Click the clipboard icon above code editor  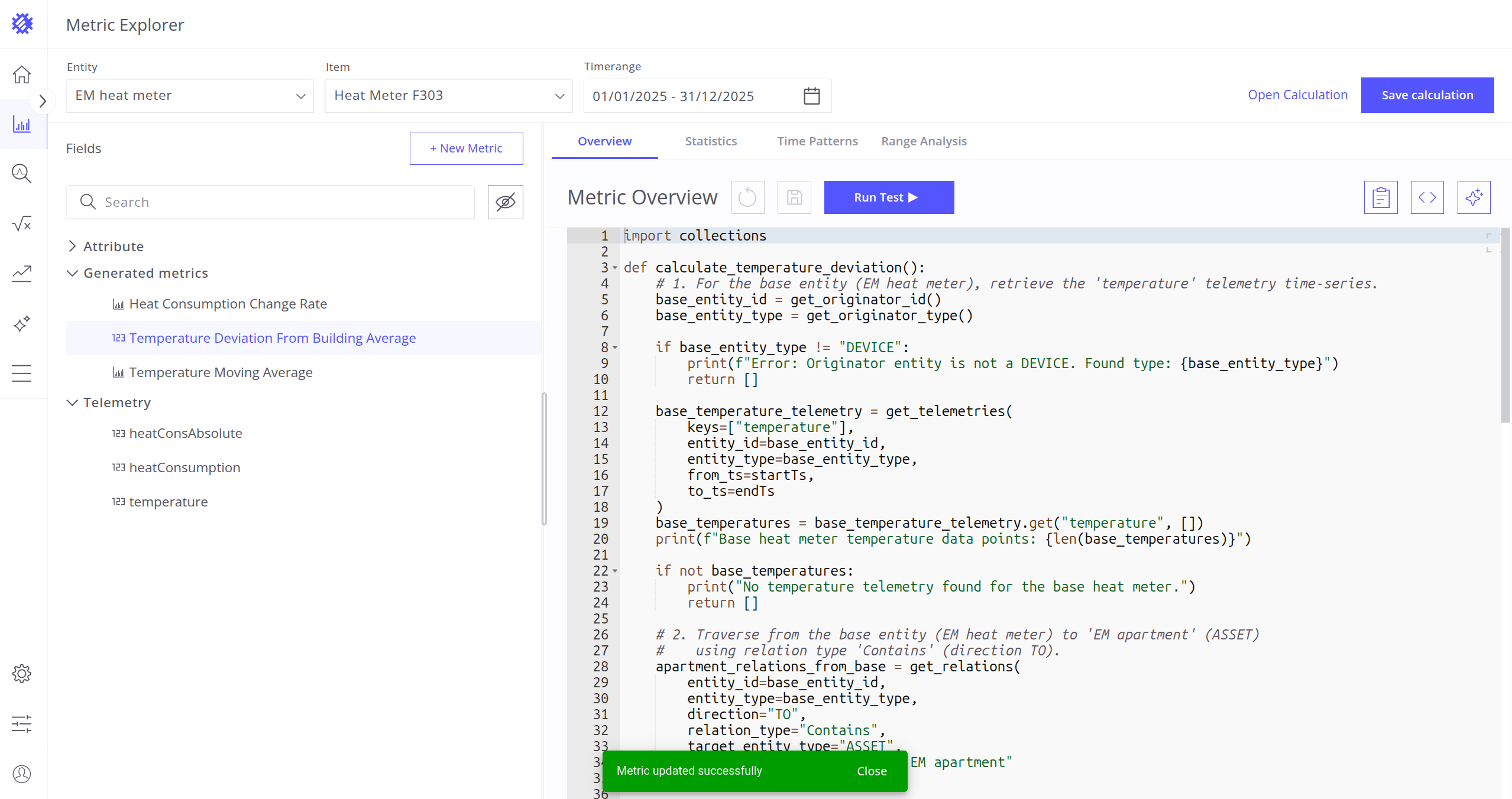point(1381,197)
